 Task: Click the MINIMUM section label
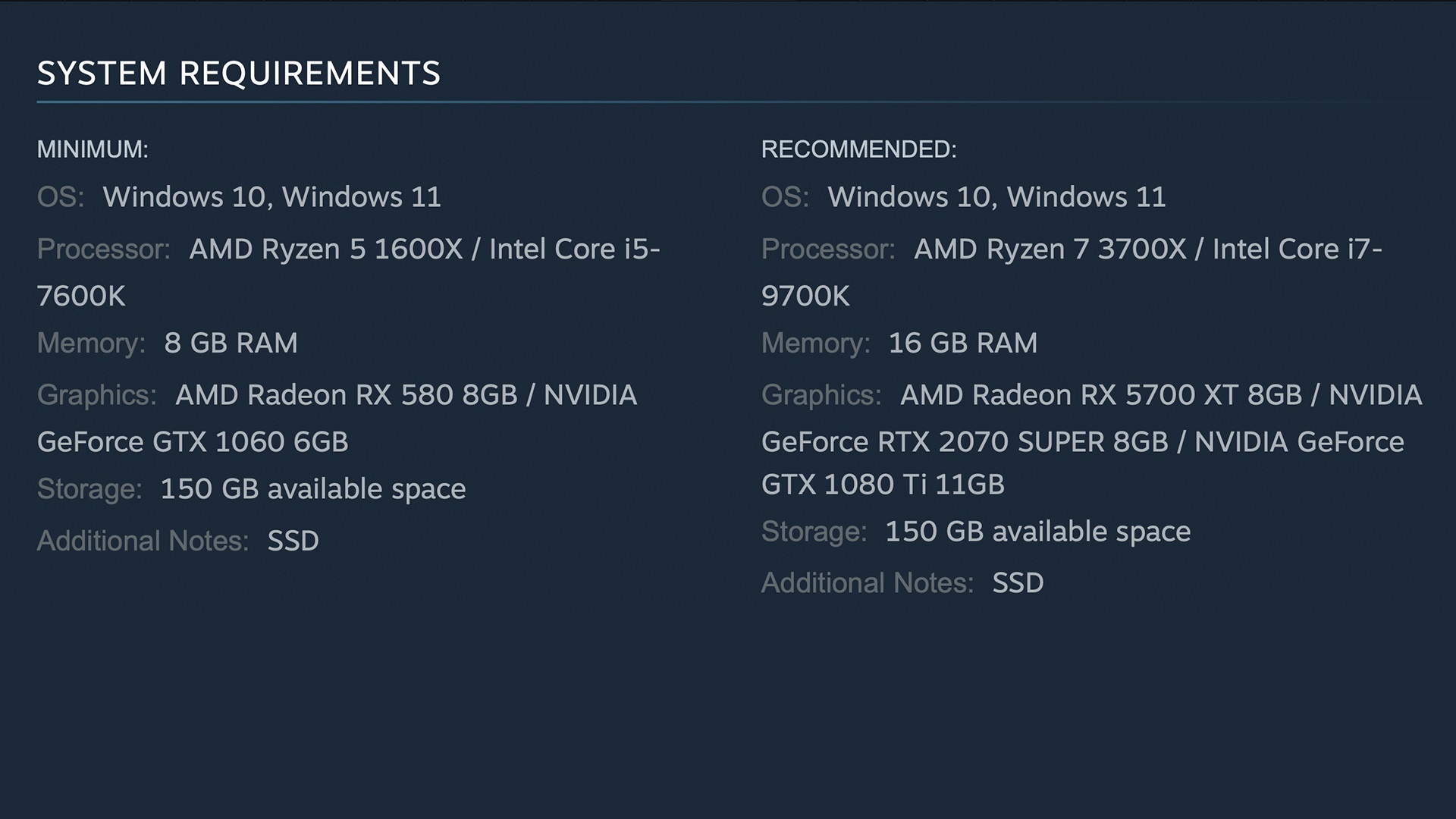[x=93, y=149]
